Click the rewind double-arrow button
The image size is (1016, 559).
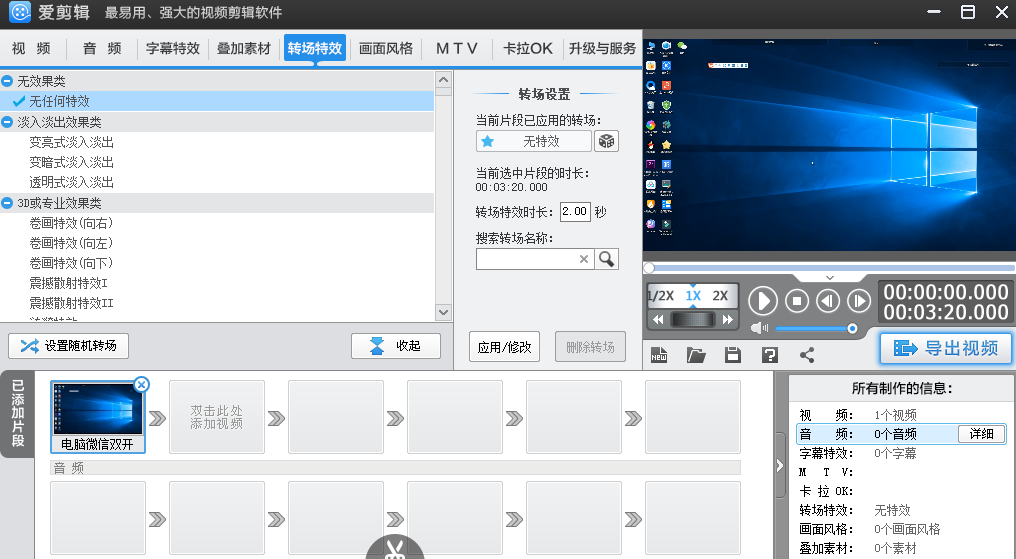point(658,319)
